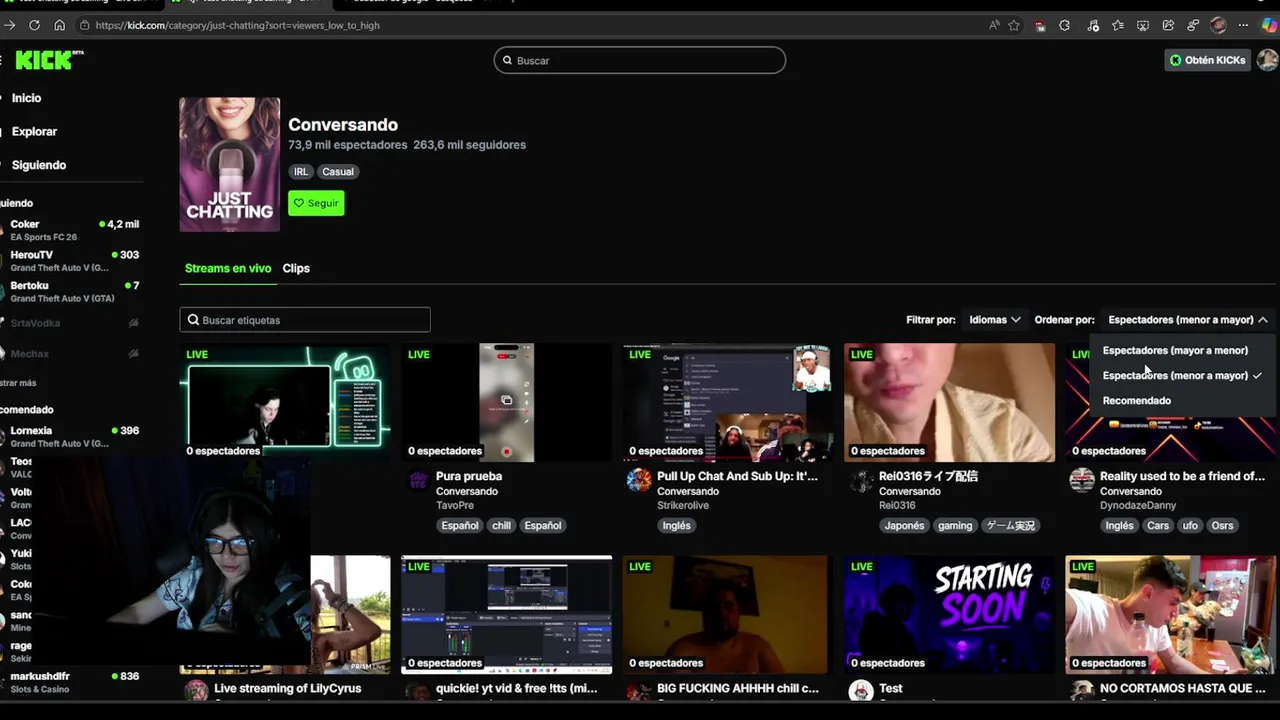
Task: Click Cars tag under DynodazeDanny stream
Action: click(x=1158, y=525)
